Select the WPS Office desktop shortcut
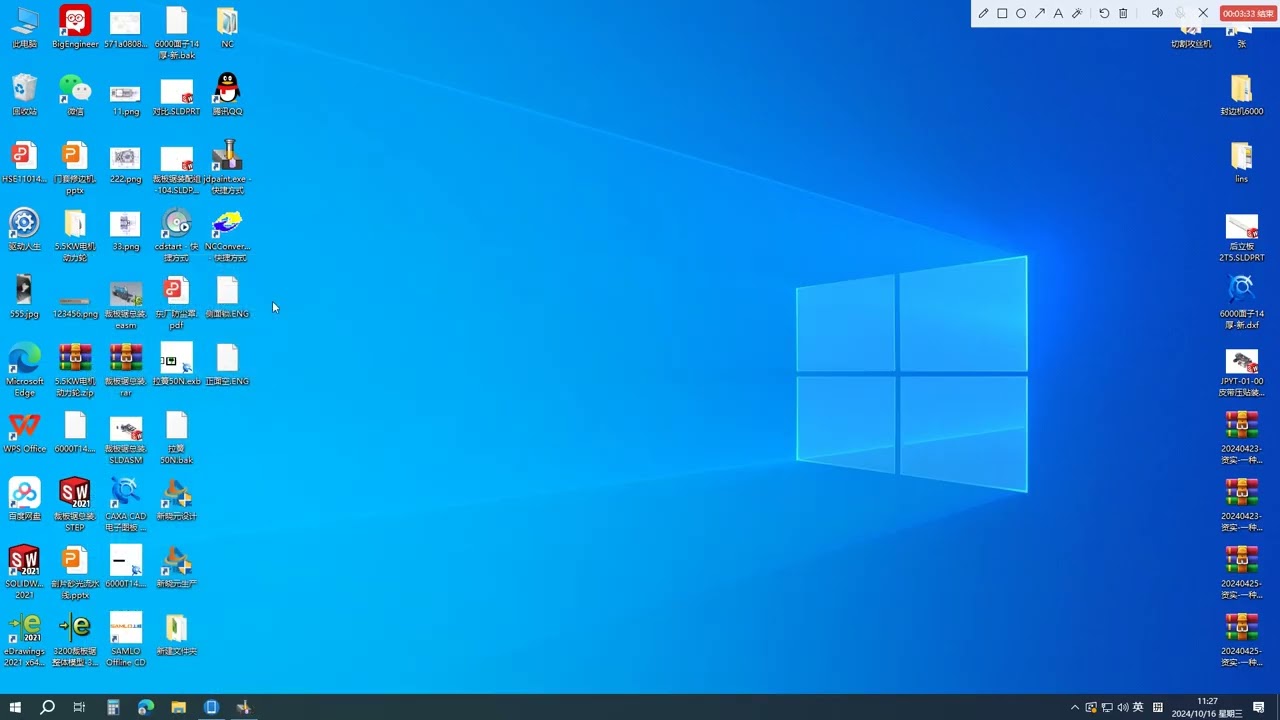This screenshot has width=1280, height=720. tap(25, 433)
